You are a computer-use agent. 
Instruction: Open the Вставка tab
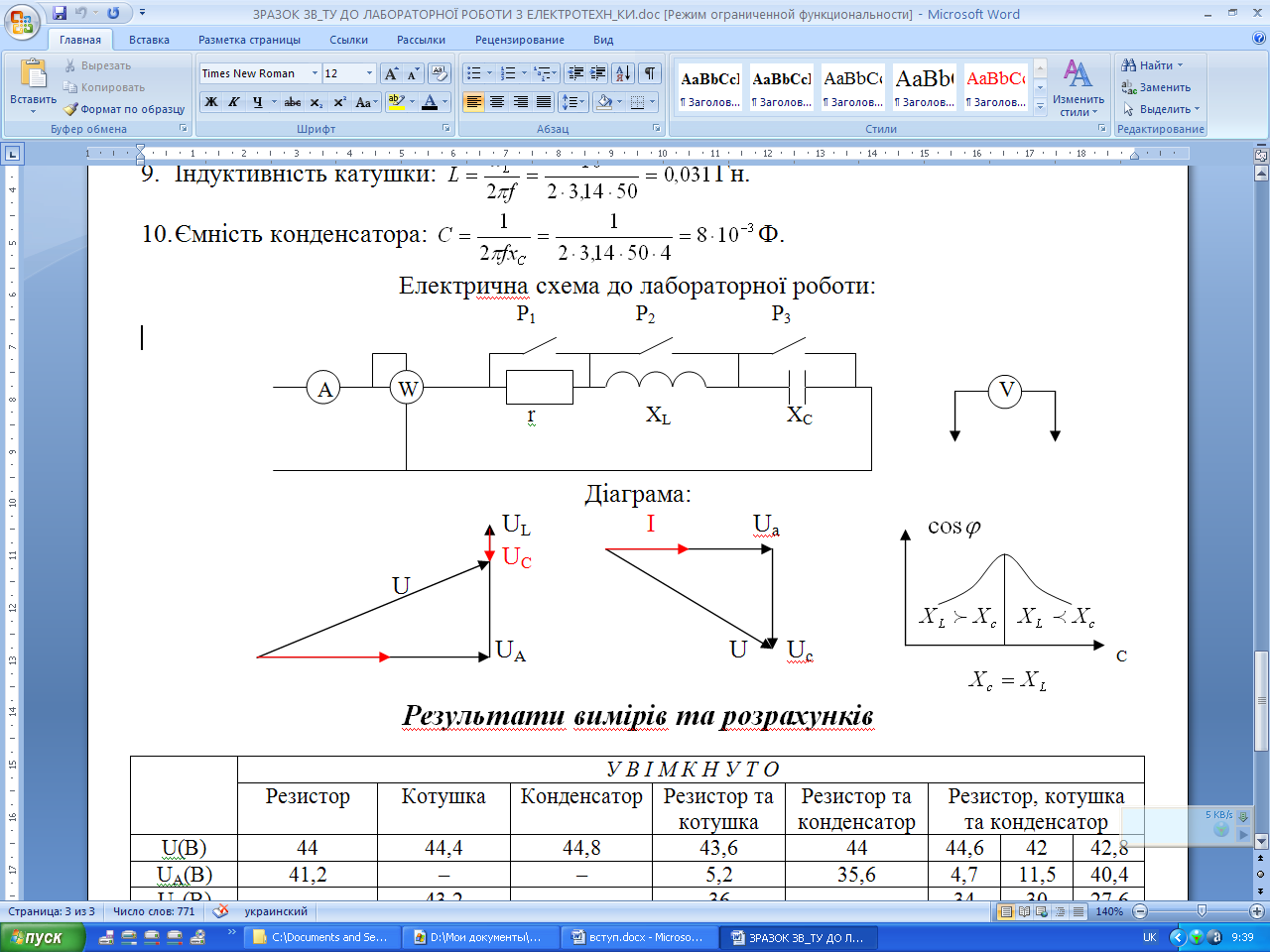(x=149, y=40)
